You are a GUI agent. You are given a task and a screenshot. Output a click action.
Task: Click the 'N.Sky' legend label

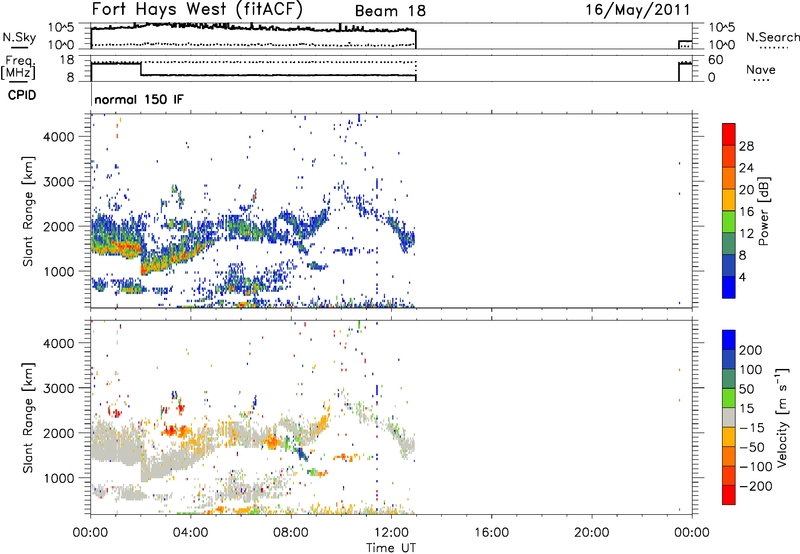click(19, 37)
